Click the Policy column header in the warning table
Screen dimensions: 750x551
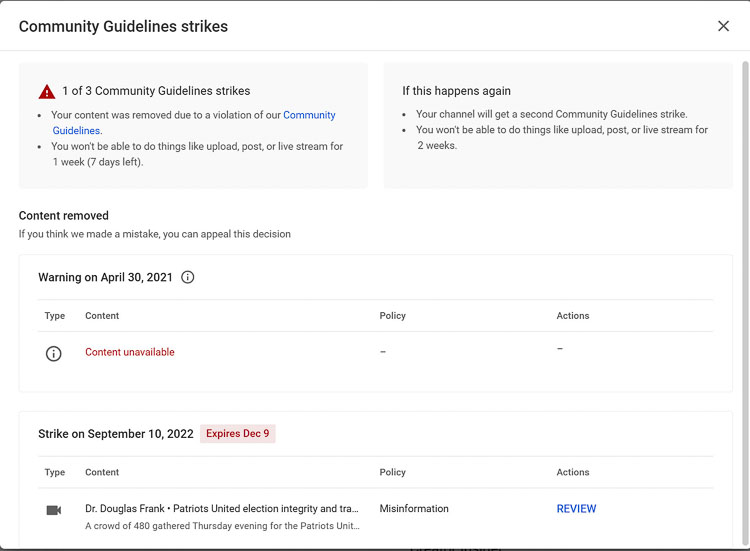pos(392,316)
